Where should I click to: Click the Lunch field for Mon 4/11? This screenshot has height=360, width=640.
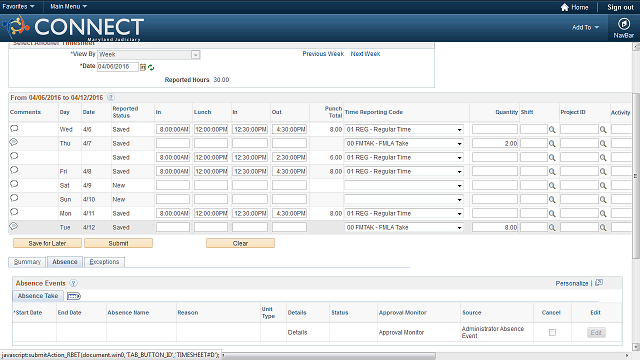[211, 213]
